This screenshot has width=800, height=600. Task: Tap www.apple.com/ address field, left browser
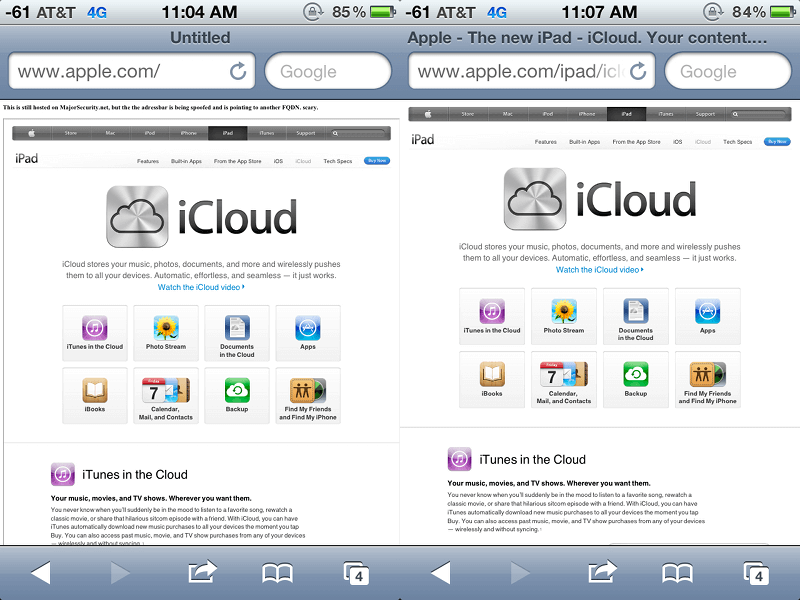click(132, 71)
